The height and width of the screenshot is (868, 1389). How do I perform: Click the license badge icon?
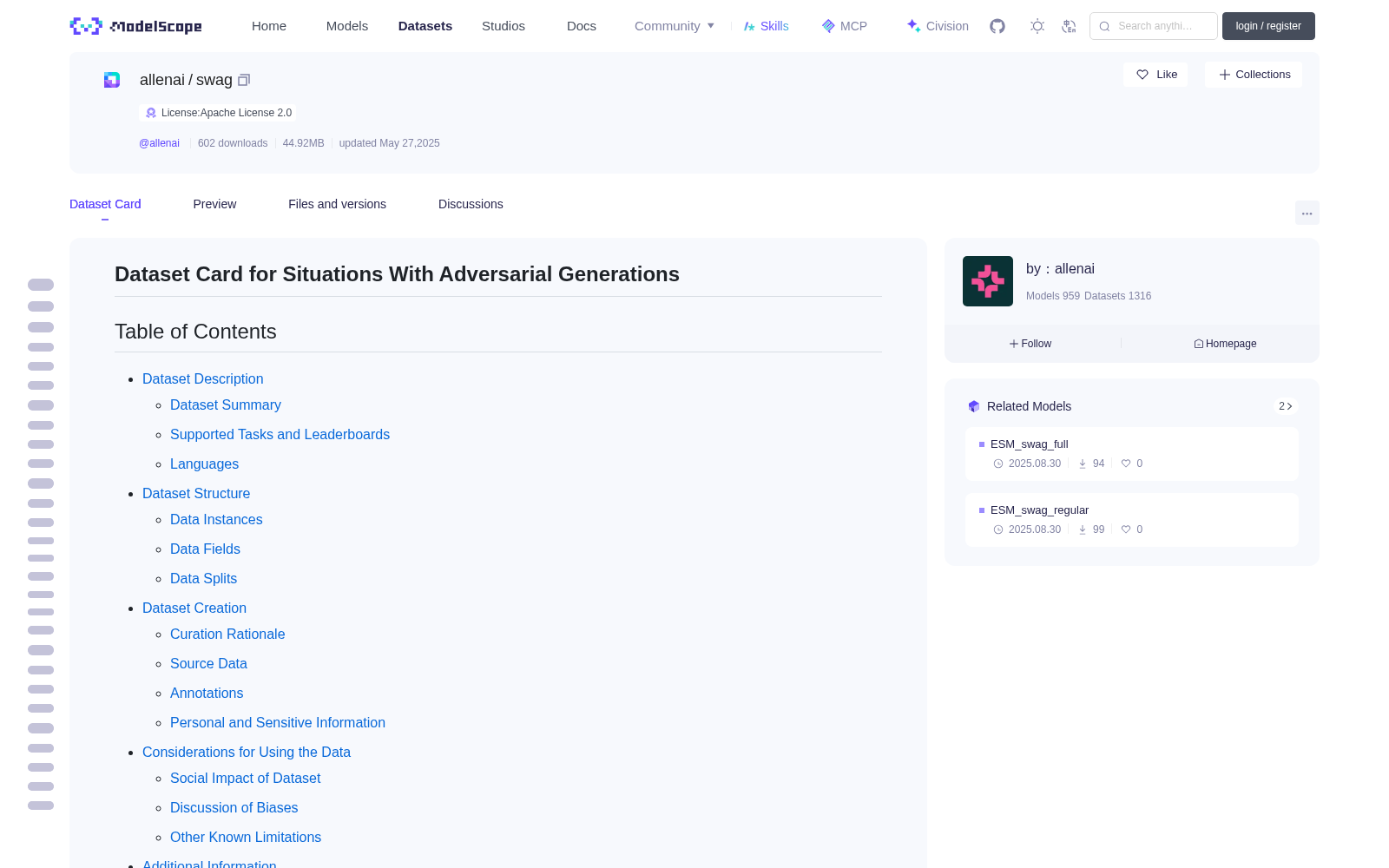(x=151, y=113)
